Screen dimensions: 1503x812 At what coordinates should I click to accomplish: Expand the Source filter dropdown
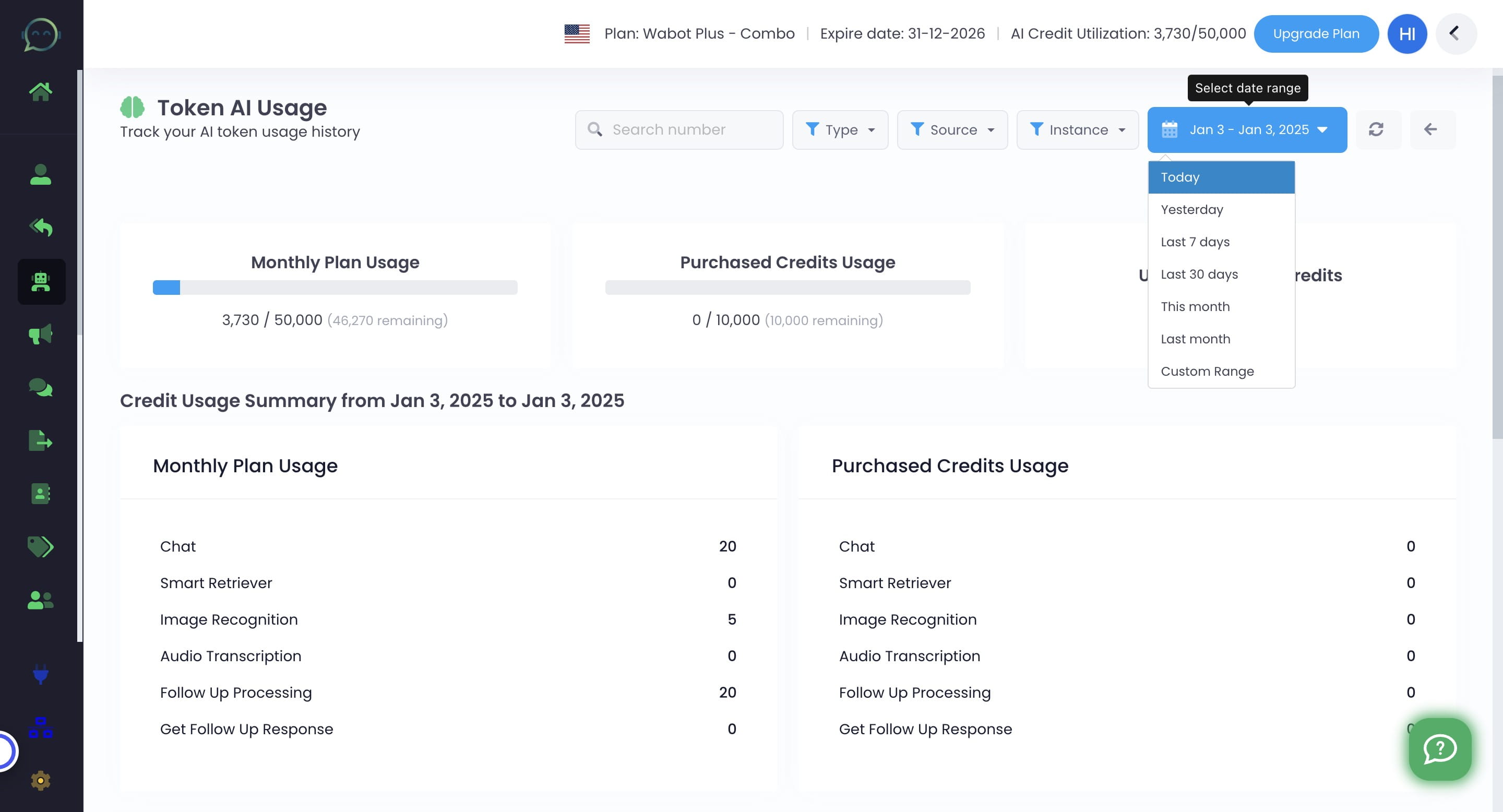pos(951,129)
